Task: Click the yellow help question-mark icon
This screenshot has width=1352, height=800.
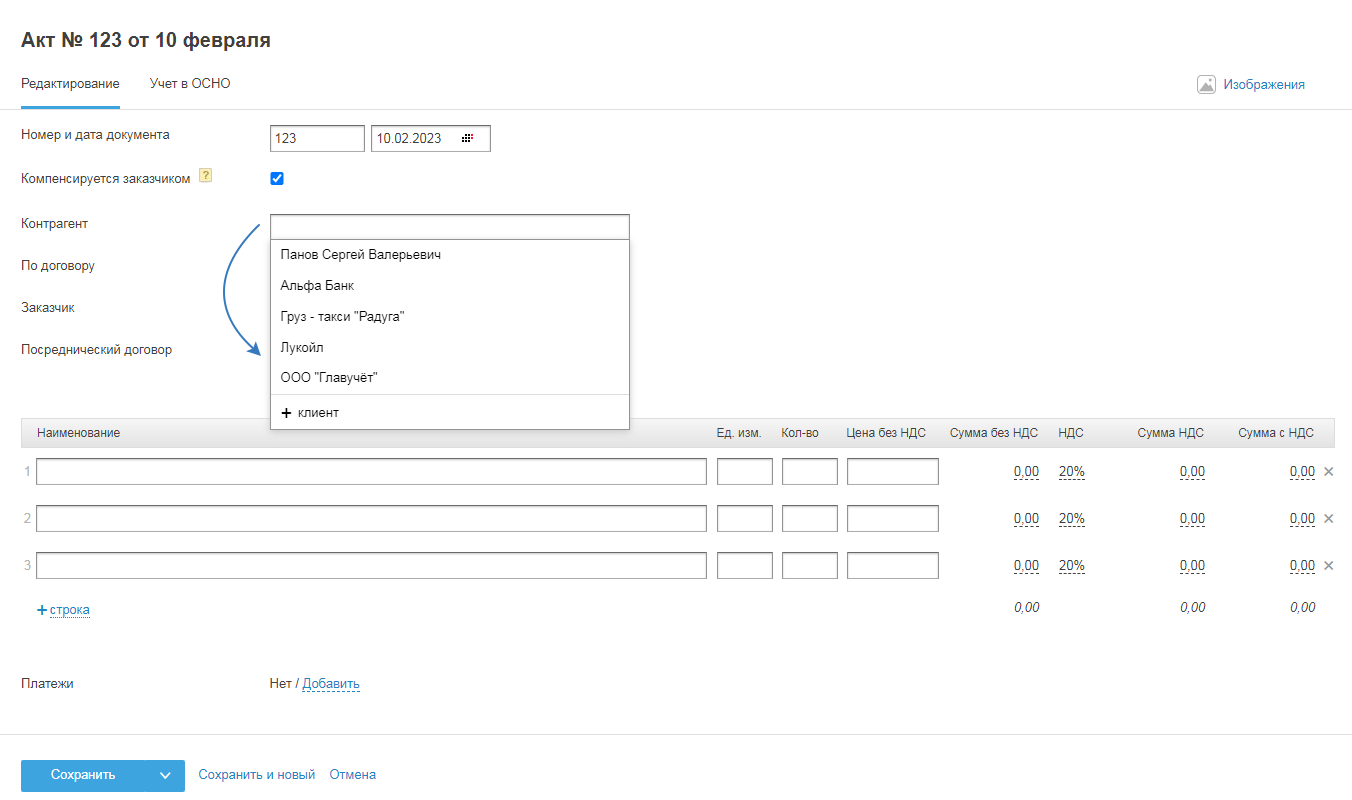Action: click(205, 176)
